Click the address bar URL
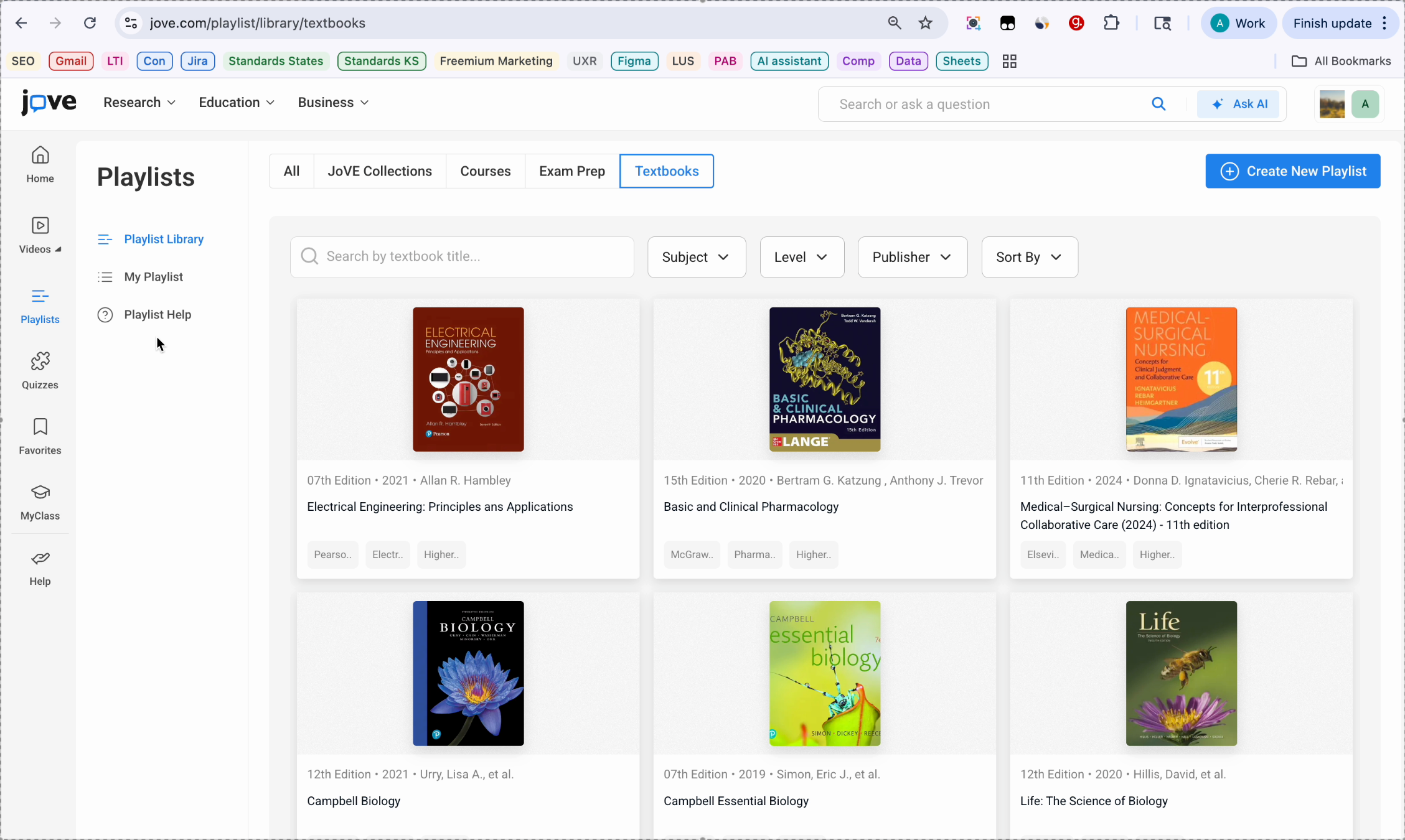 [x=258, y=23]
